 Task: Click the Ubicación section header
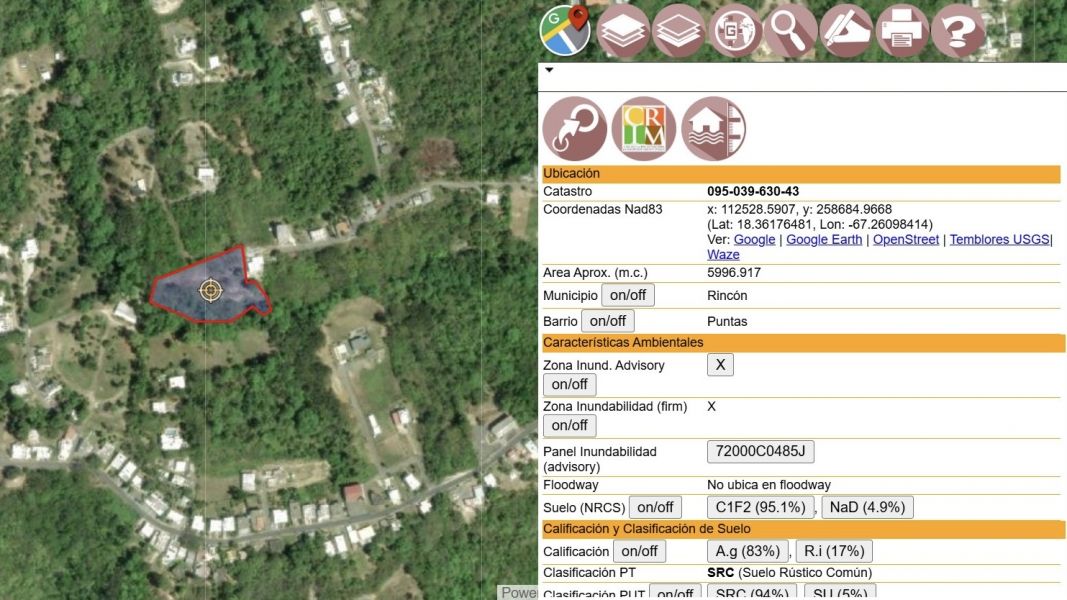(801, 173)
